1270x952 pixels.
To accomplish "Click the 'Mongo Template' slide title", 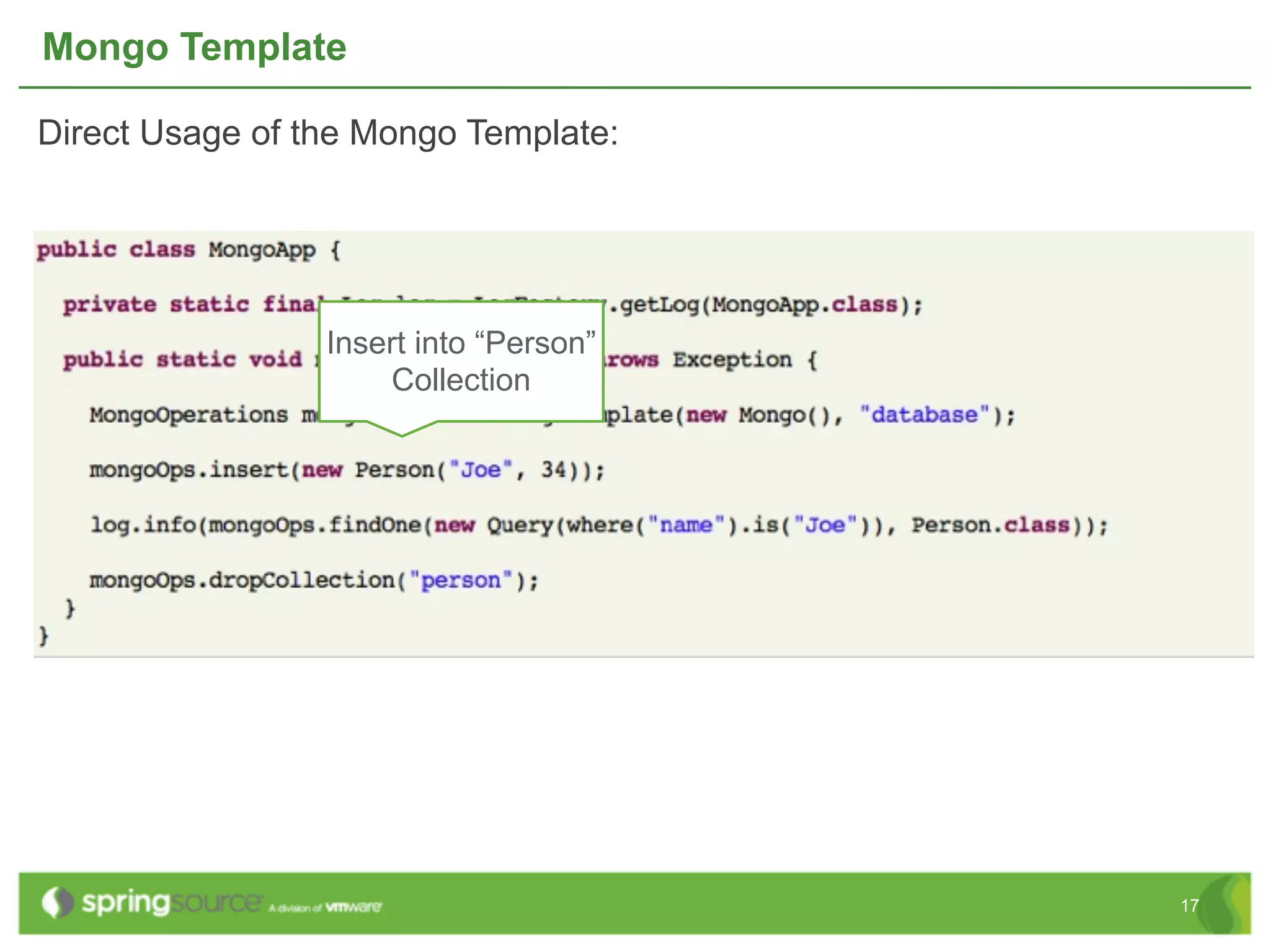I will pos(194,47).
